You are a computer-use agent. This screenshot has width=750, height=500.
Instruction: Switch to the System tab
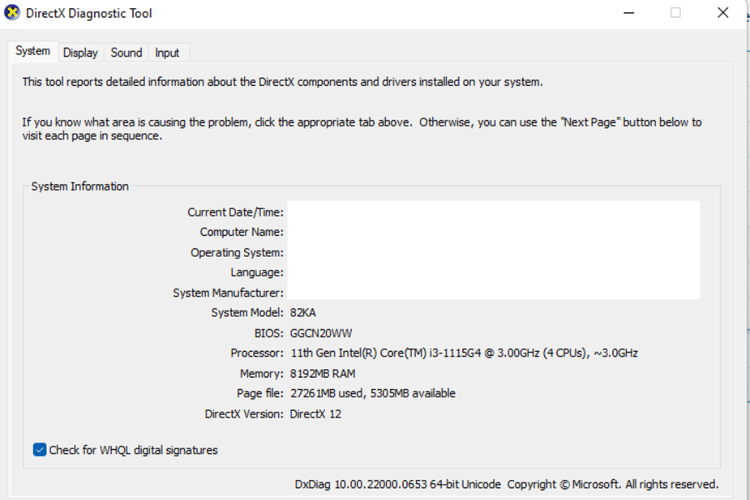click(x=32, y=51)
